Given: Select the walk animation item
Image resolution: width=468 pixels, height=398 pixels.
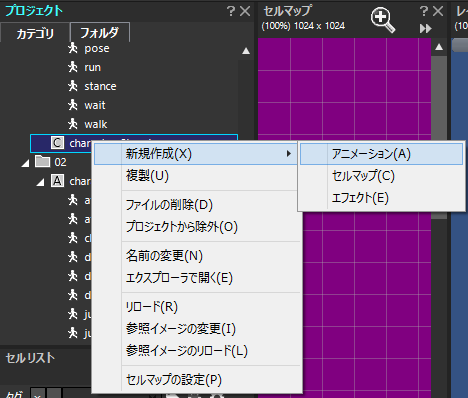Looking at the screenshot, I should click(x=96, y=124).
